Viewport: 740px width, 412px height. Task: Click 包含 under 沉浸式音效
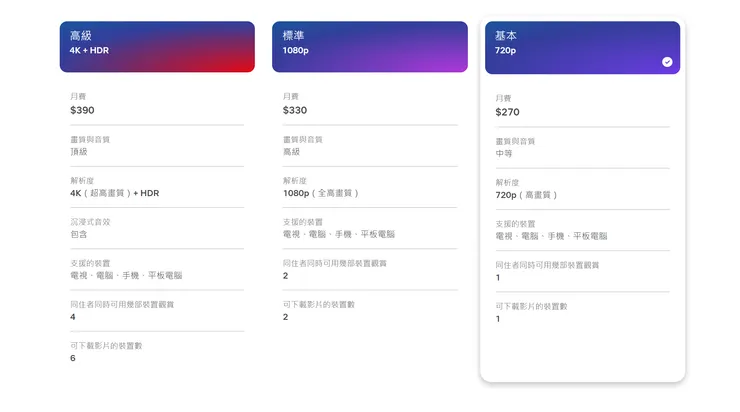[79, 234]
